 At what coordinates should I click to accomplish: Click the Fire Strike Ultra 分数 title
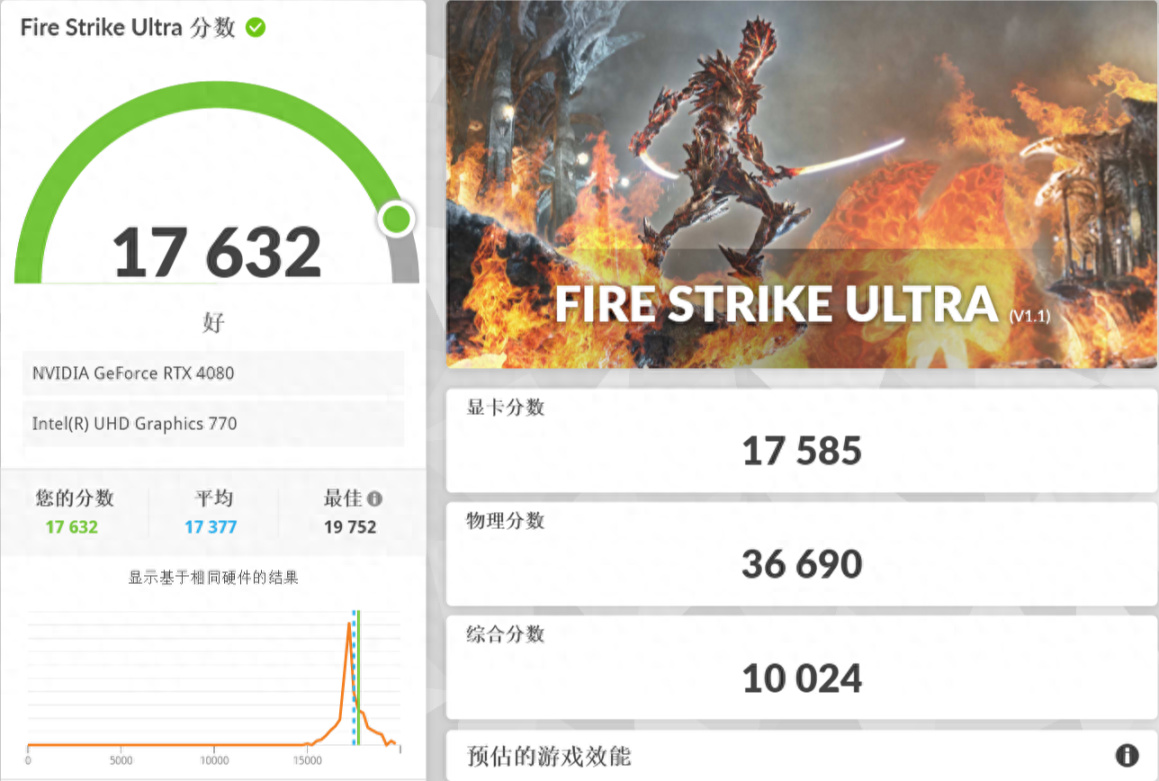[127, 27]
